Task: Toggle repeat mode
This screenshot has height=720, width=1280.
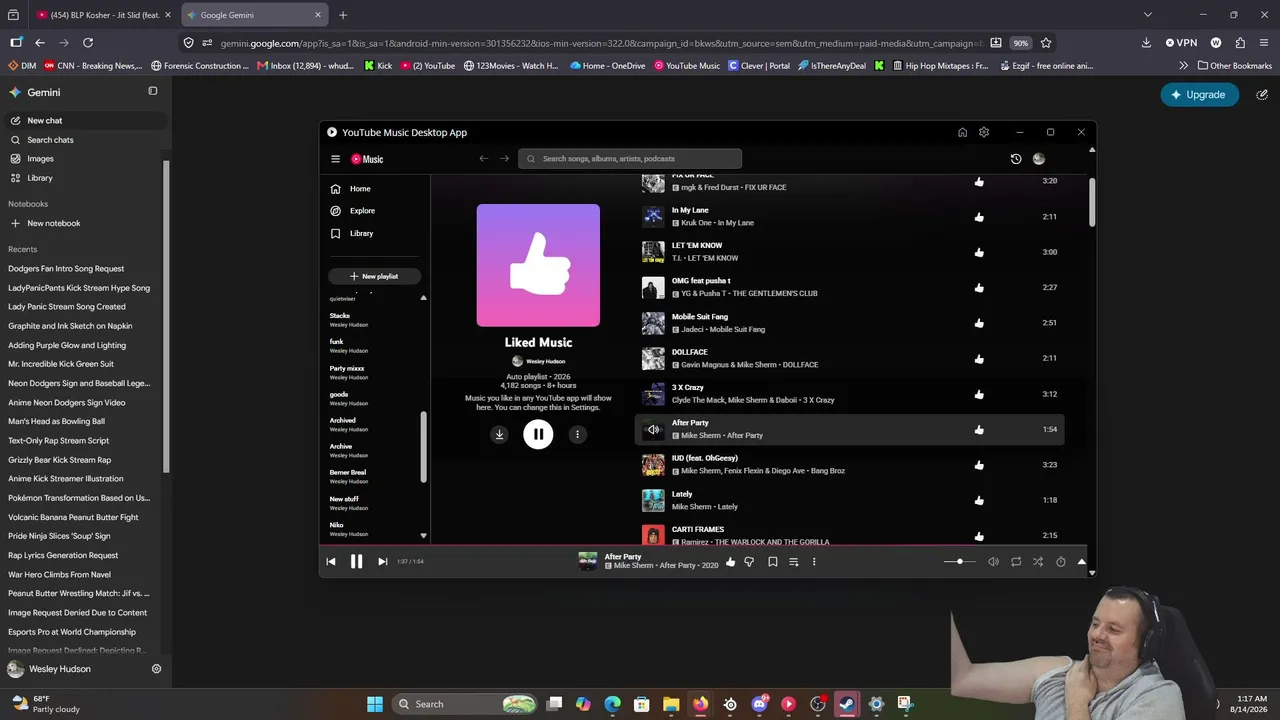Action: pyautogui.click(x=1016, y=562)
